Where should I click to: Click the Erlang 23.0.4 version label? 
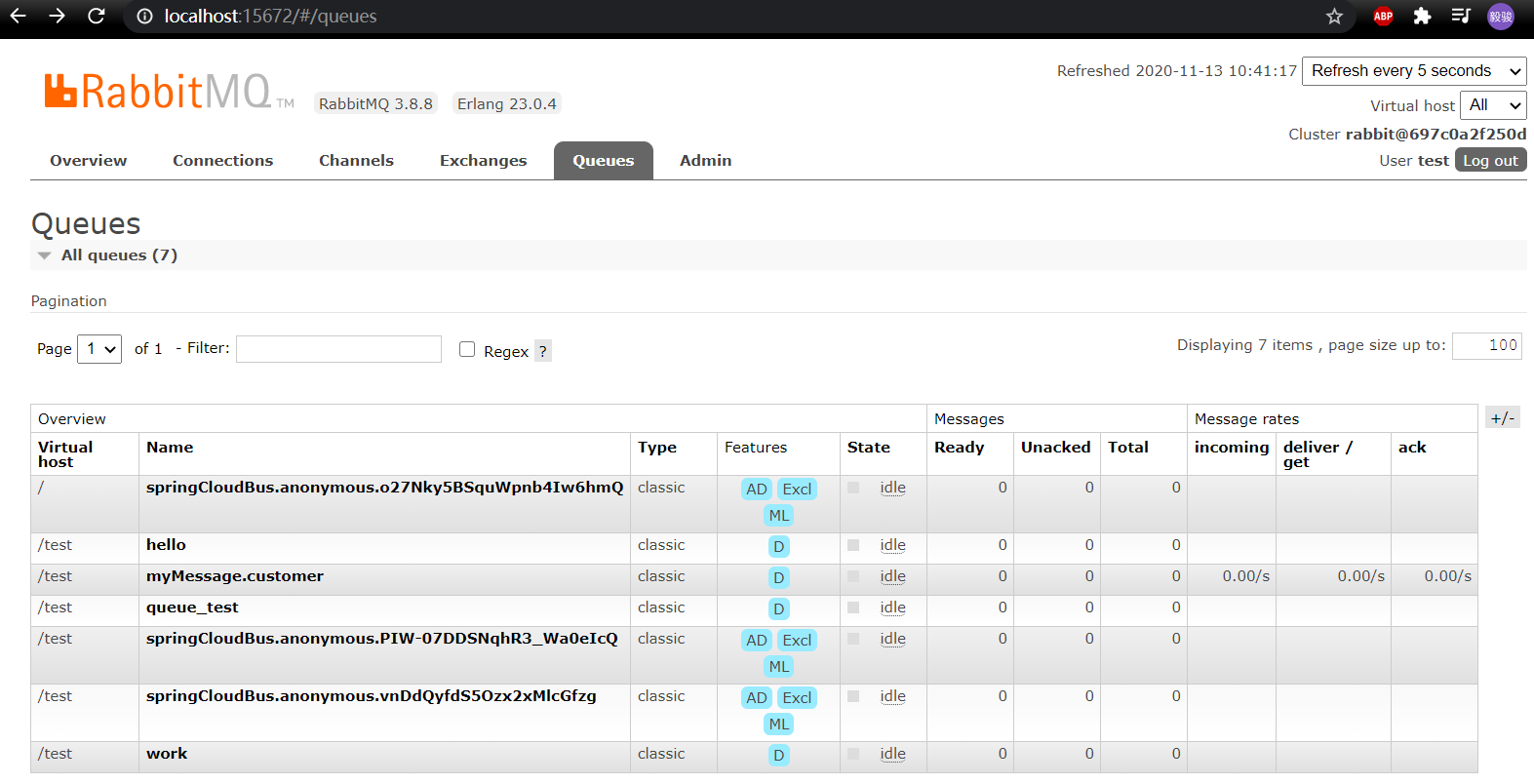507,103
